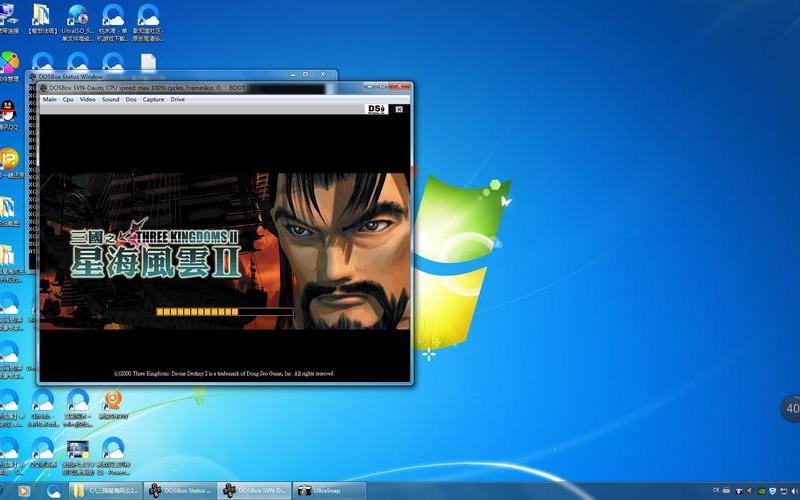Click the yellow game loading progress bar
The width and height of the screenshot is (800, 500).
click(224, 311)
